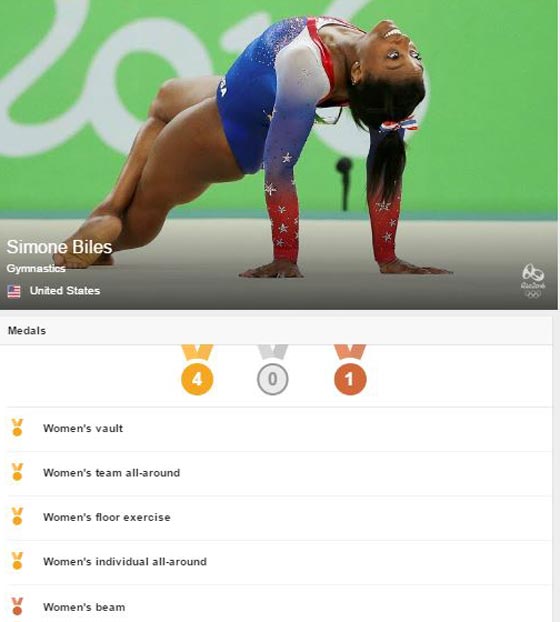The image size is (560, 622).
Task: Click gold medal icon beside Women's floor exercise
Action: (17, 516)
